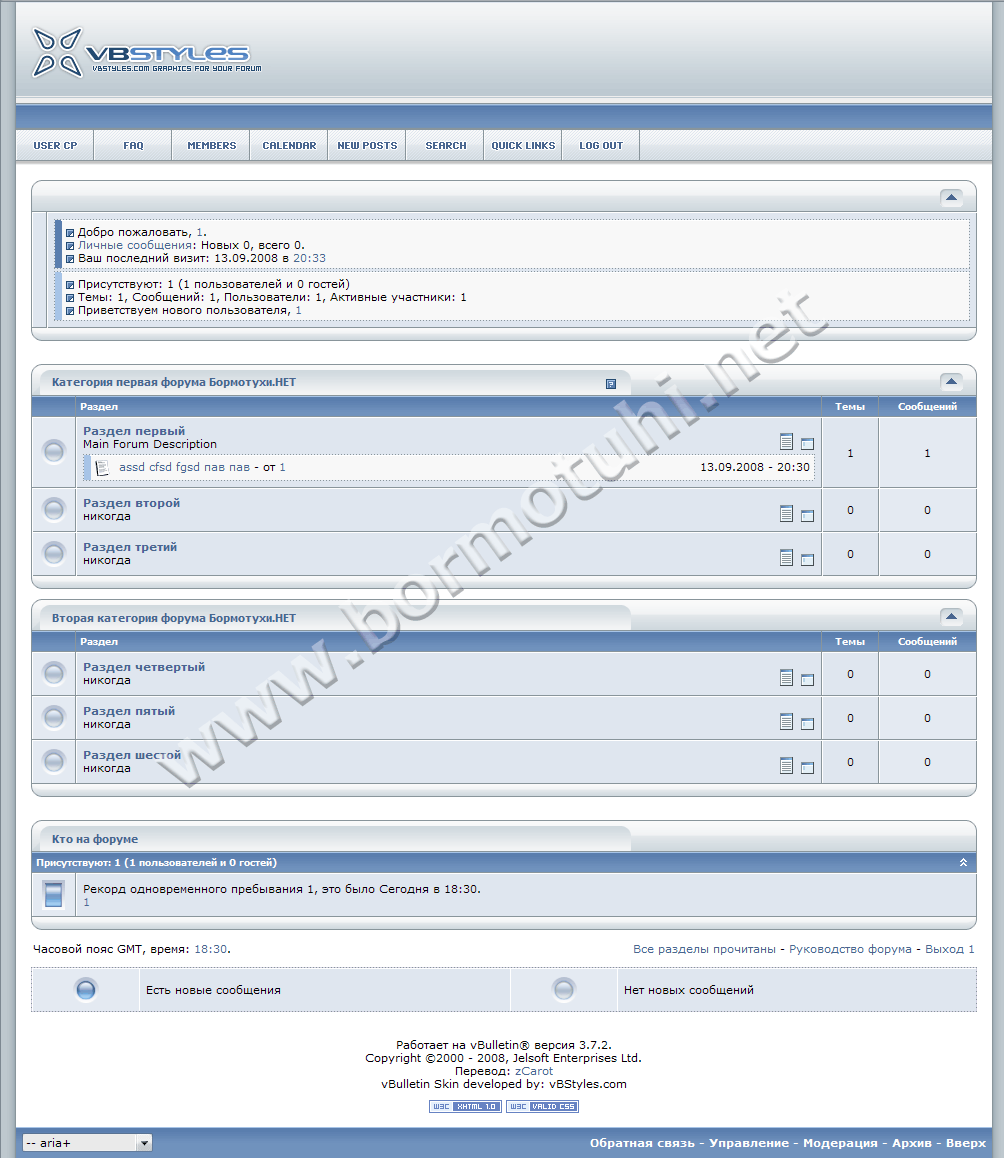Click window icon in 'Раздел второй' row
1004x1158 pixels.
807,515
